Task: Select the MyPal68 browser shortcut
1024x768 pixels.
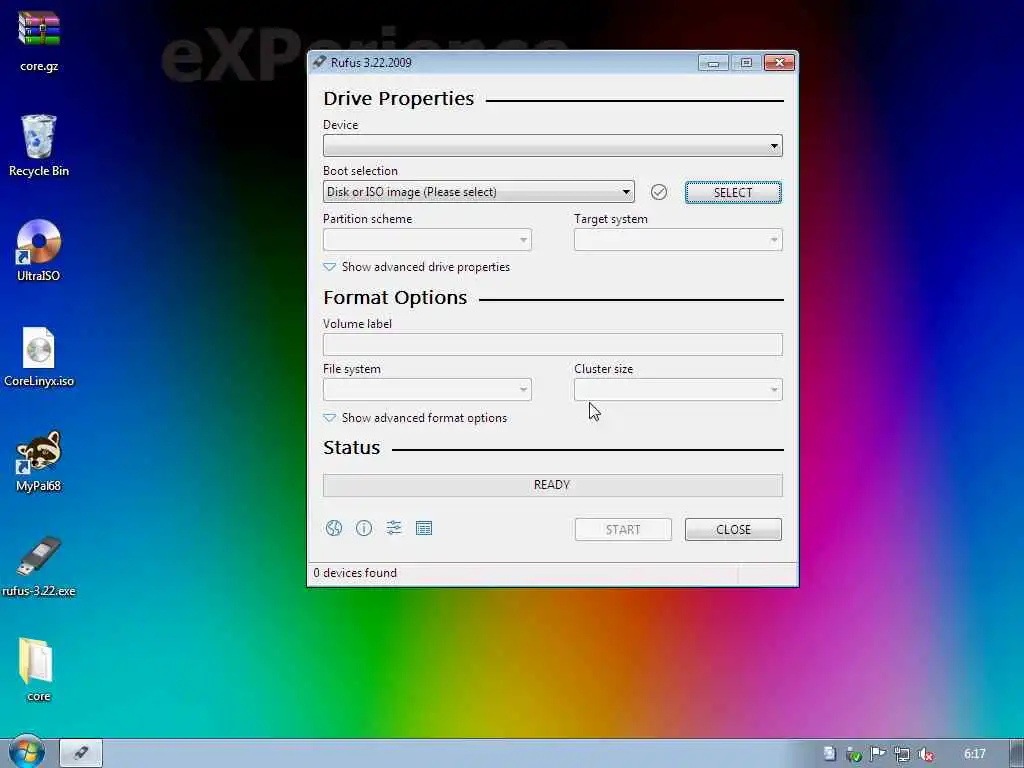Action: point(39,461)
